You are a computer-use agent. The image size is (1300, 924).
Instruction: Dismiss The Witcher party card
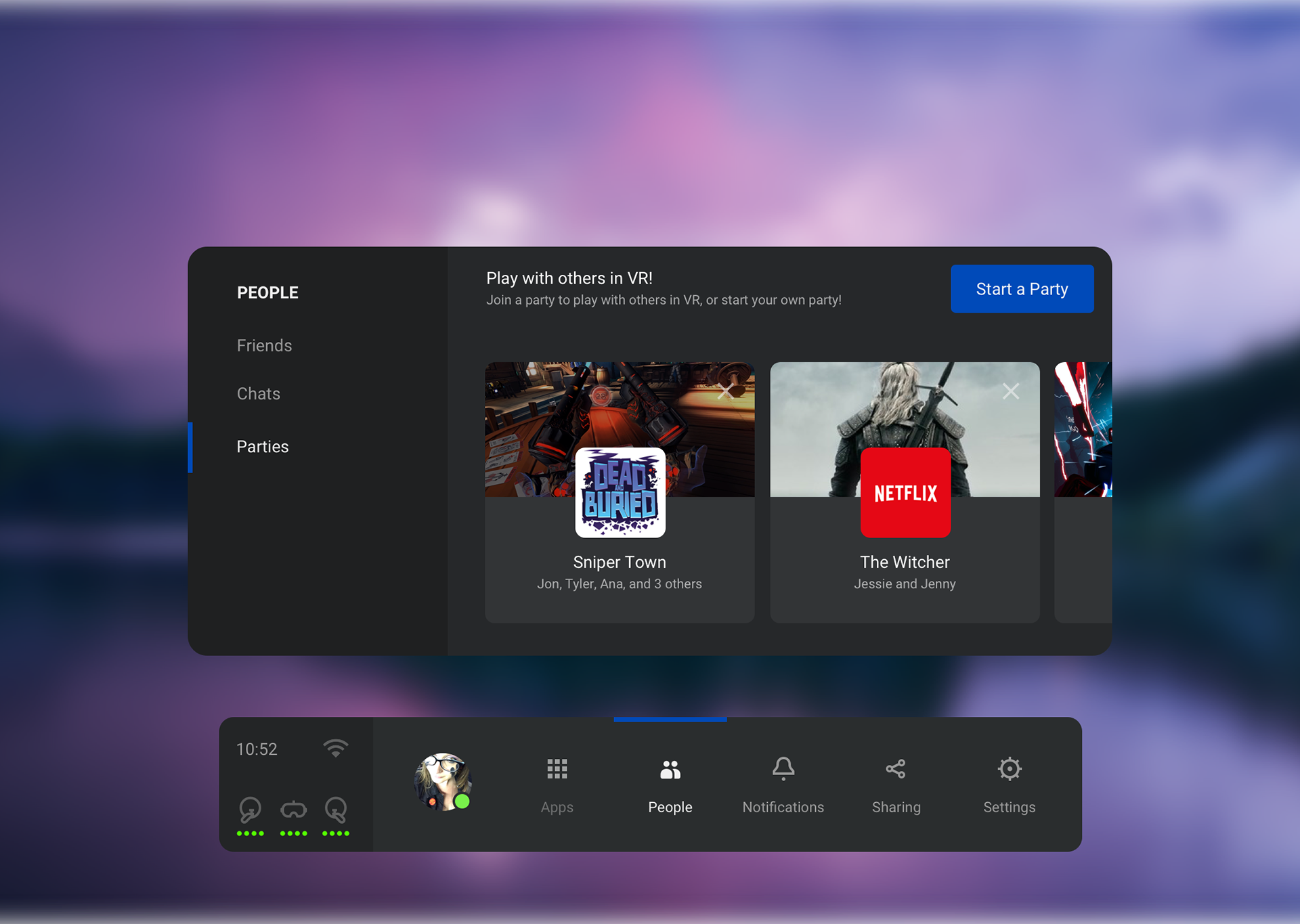click(x=1011, y=391)
